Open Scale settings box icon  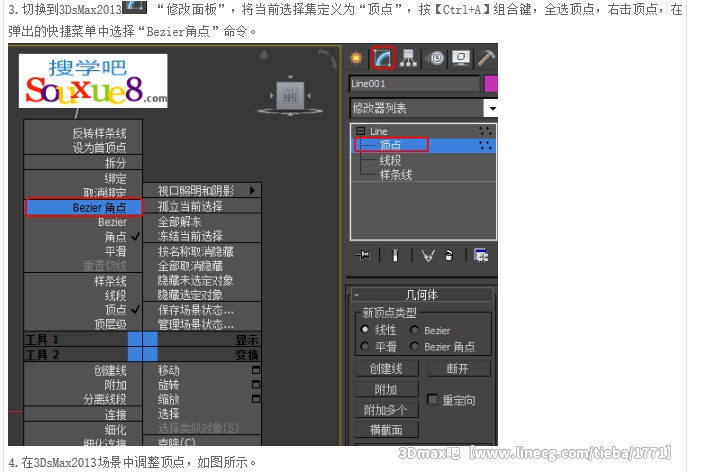[x=256, y=399]
